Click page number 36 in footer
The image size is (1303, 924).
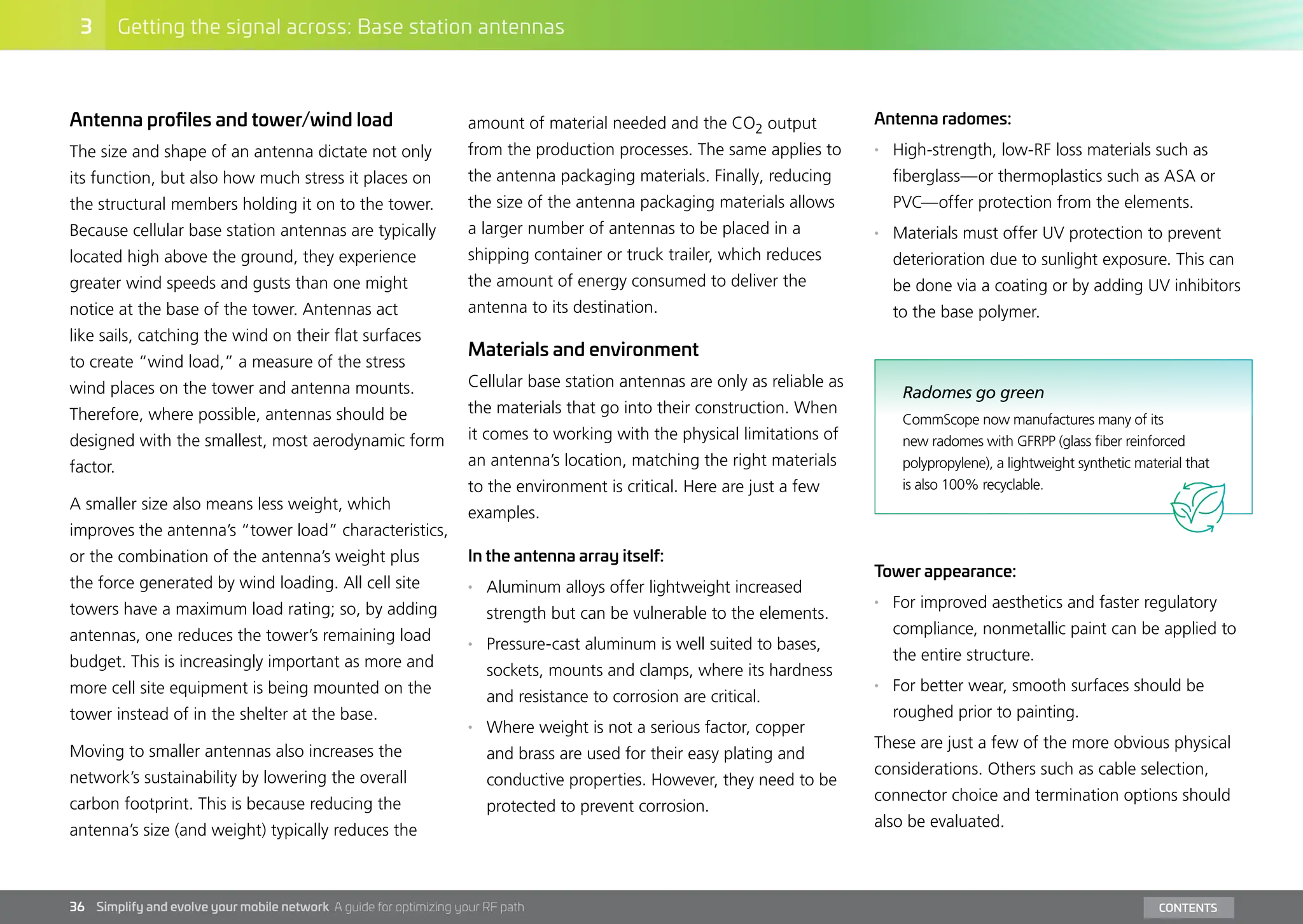pyautogui.click(x=77, y=907)
